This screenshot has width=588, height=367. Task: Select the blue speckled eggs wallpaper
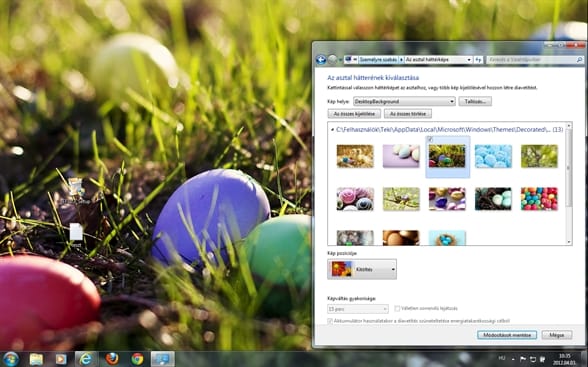pos(493,156)
